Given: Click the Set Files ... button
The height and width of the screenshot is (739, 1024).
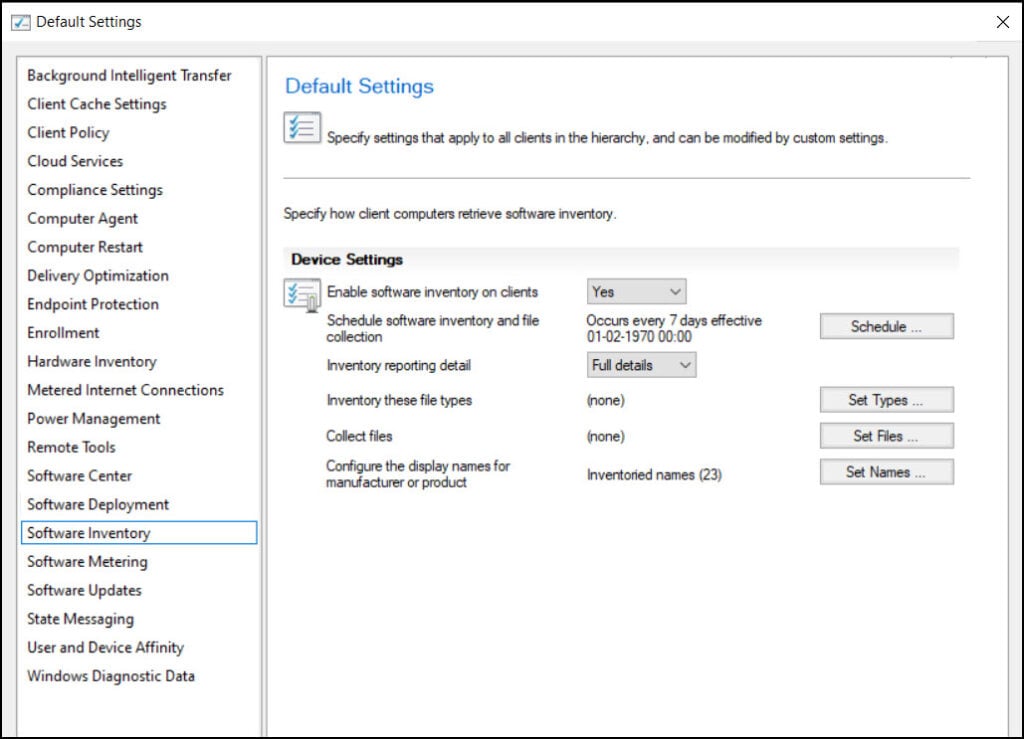Looking at the screenshot, I should click(886, 436).
